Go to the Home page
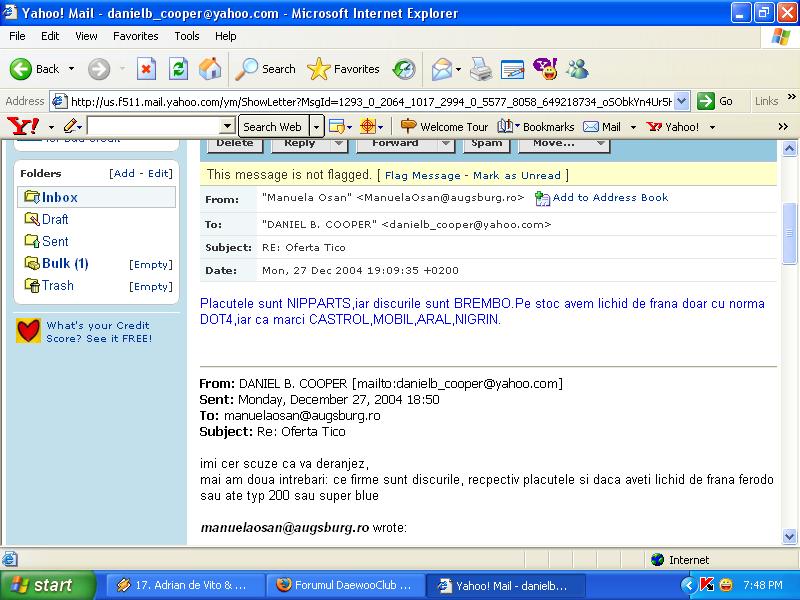The image size is (800, 600). pyautogui.click(x=210, y=69)
